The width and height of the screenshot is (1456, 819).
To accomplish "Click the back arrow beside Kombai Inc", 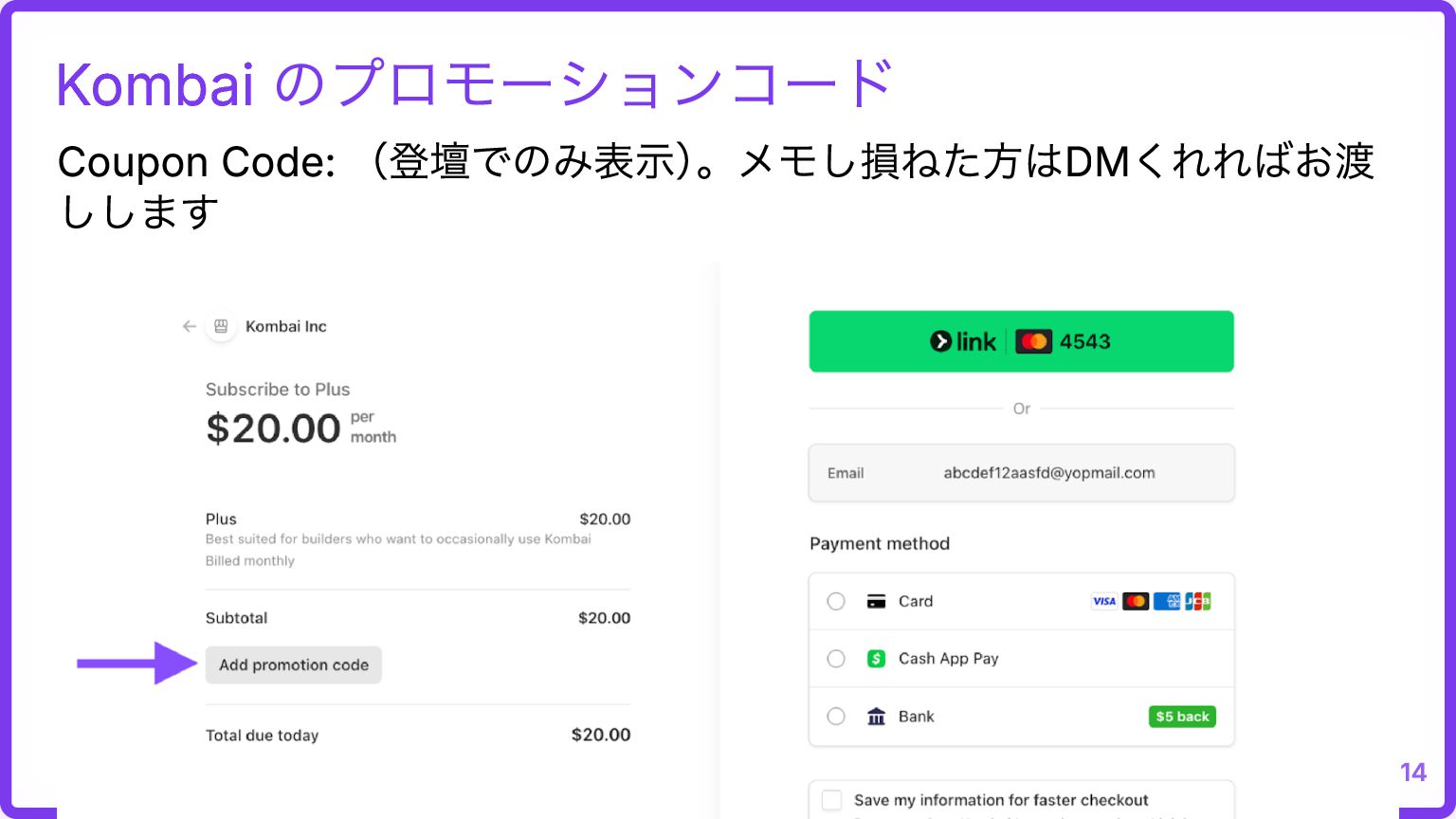I will coord(190,326).
